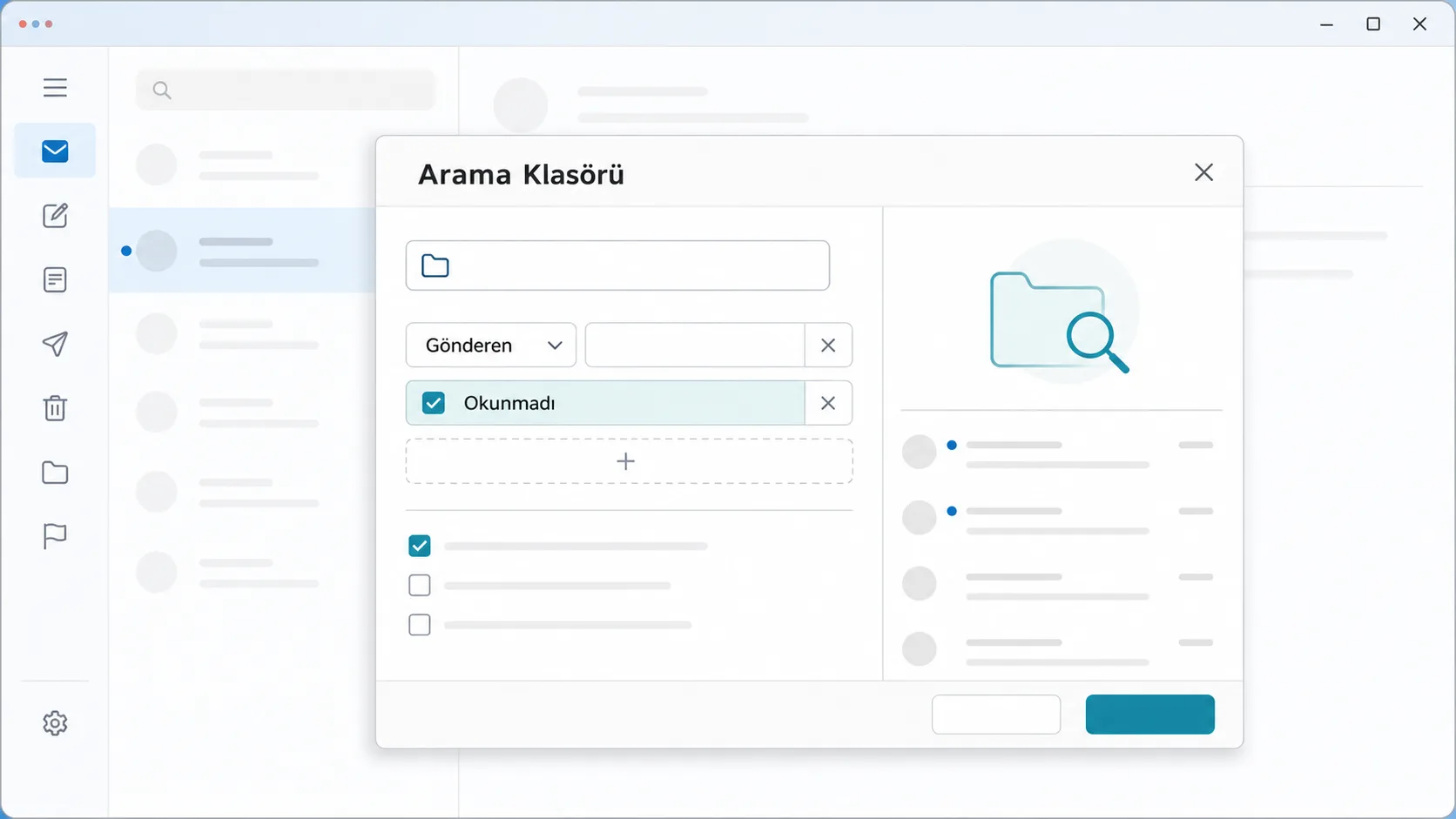Image resolution: width=1456 pixels, height=819 pixels.
Task: Click the folder name input field
Action: [617, 265]
